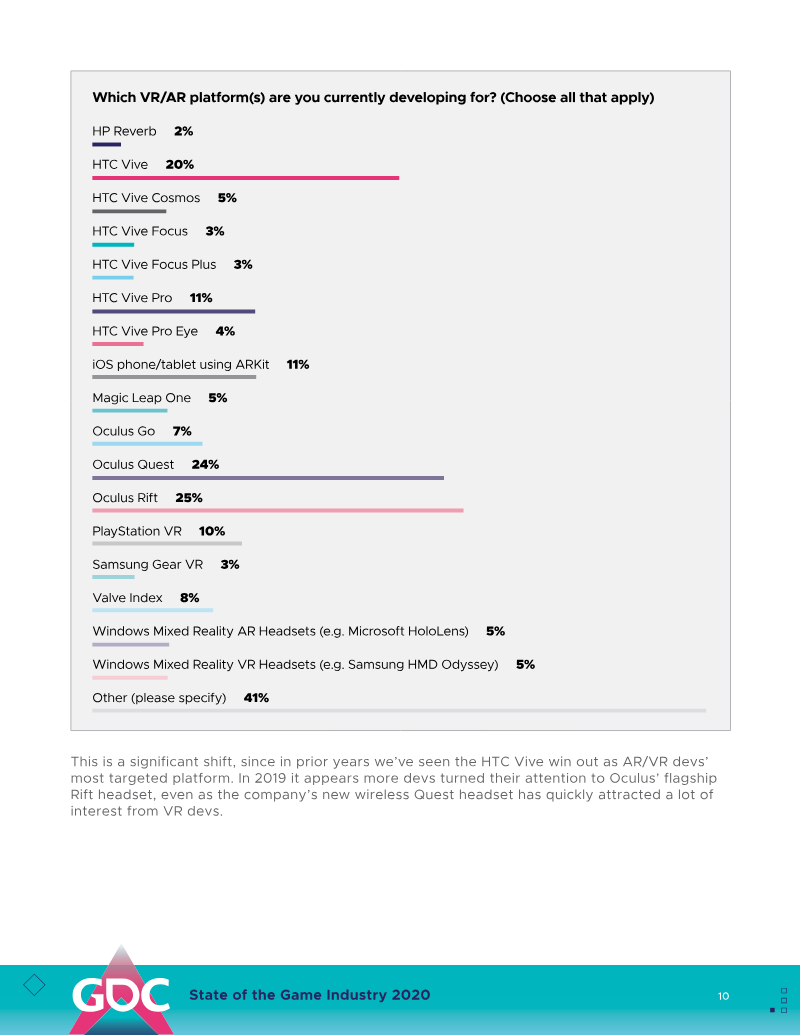Image resolution: width=800 pixels, height=1035 pixels.
Task: Click the small squares icon beside the page number
Action: pos(783,999)
